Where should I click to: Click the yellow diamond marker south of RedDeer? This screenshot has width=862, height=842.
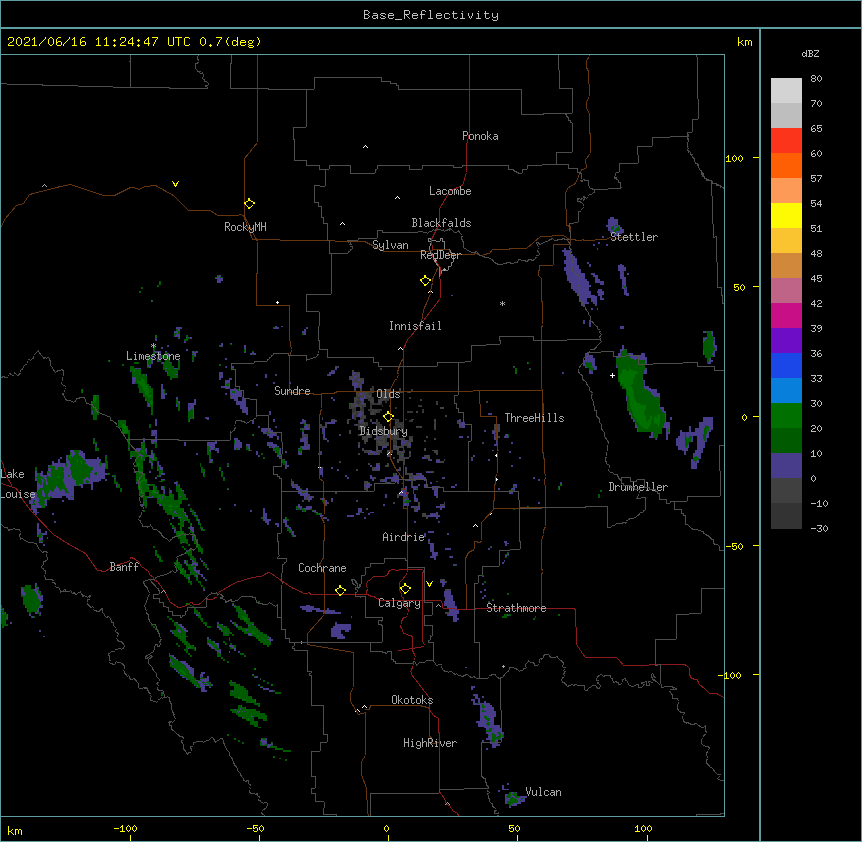(425, 281)
